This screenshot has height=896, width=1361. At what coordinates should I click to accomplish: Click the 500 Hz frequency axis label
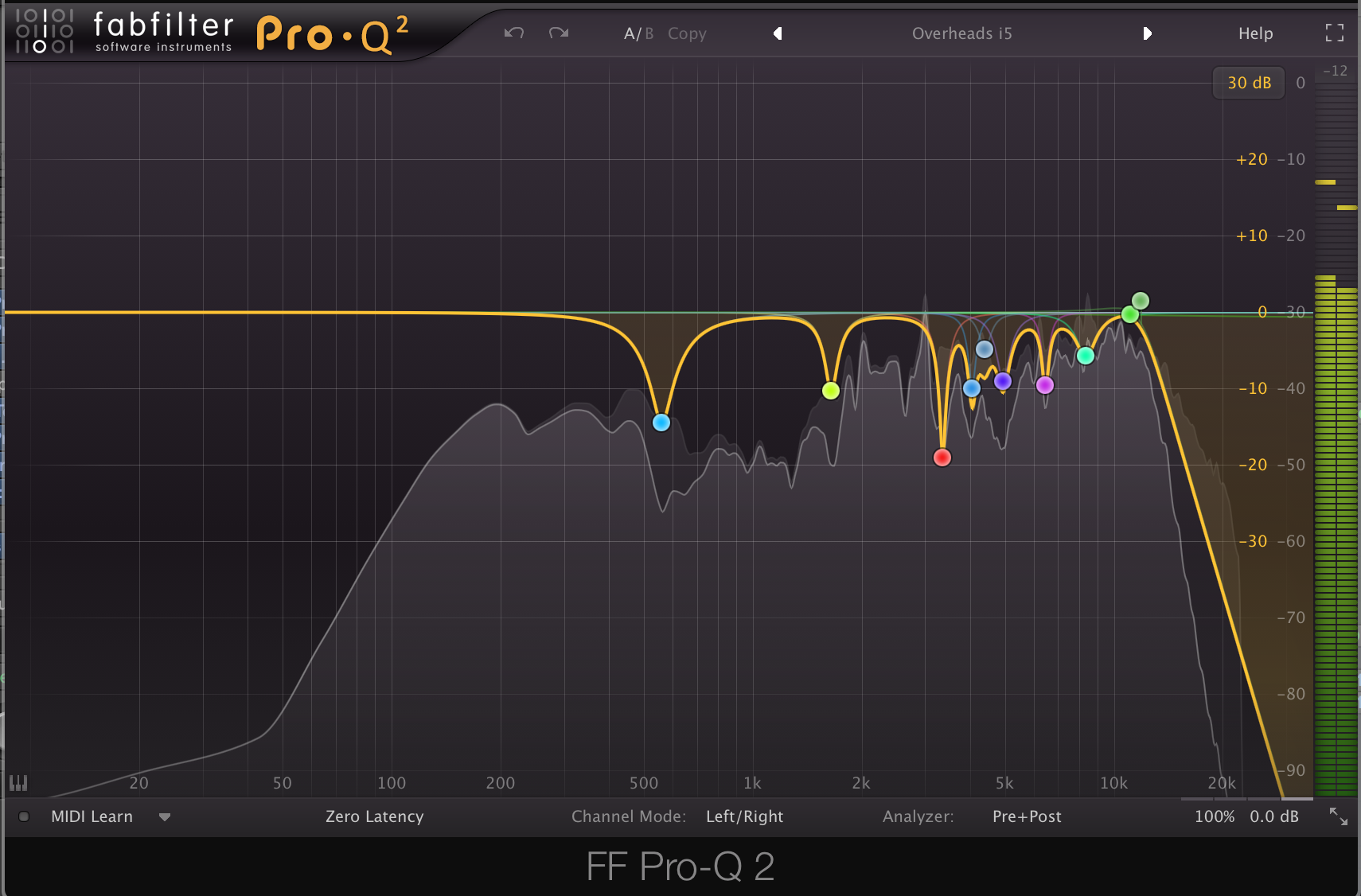coord(643,783)
